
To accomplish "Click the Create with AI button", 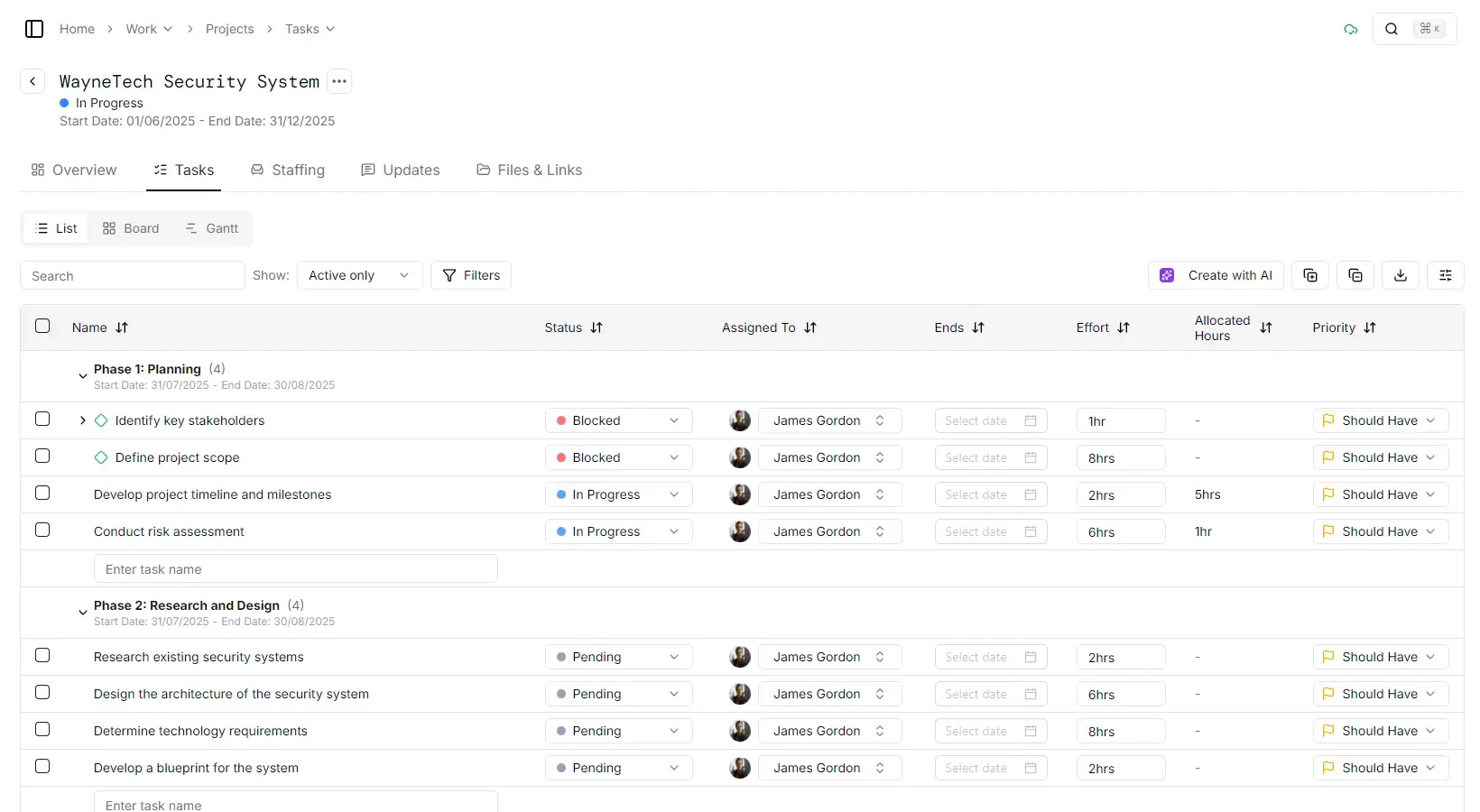I will (x=1216, y=275).
